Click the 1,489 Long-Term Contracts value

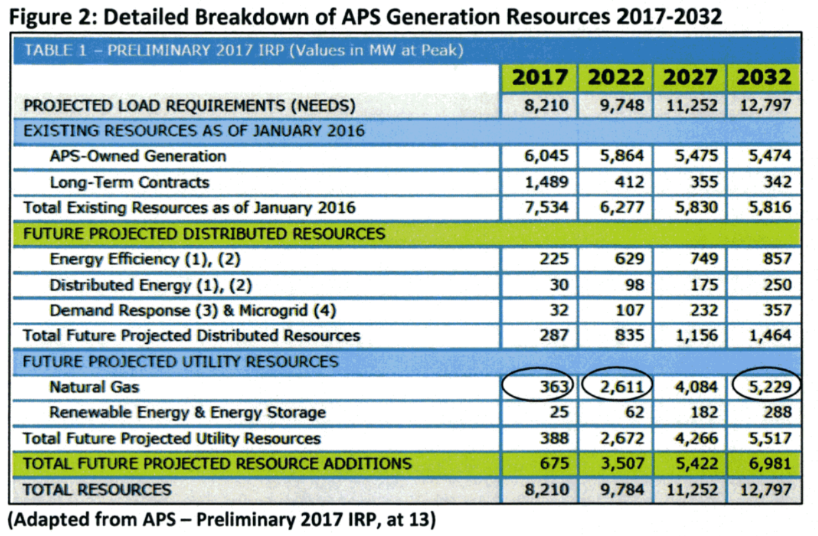pyautogui.click(x=546, y=182)
